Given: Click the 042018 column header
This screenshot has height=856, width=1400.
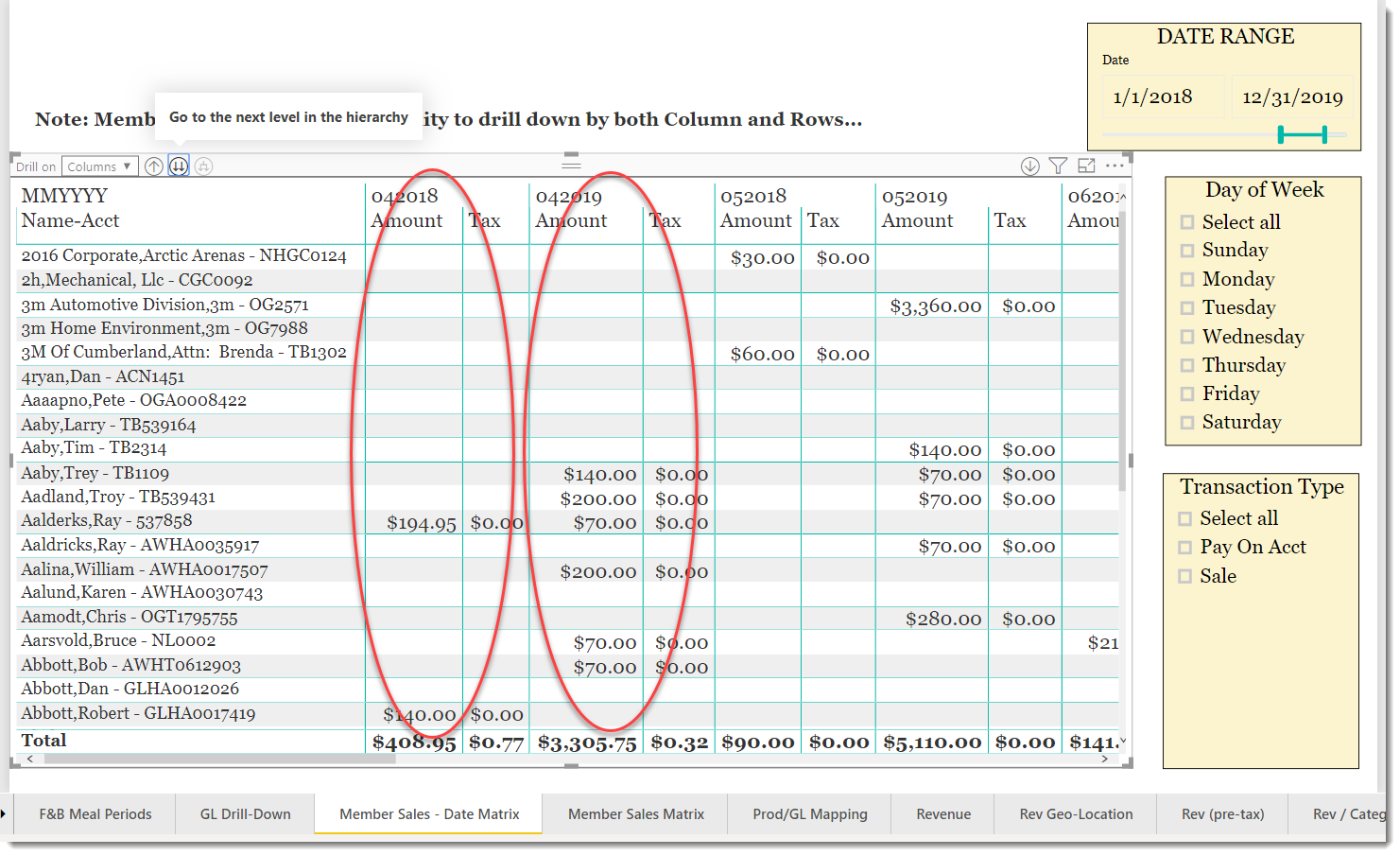Looking at the screenshot, I should [x=405, y=197].
